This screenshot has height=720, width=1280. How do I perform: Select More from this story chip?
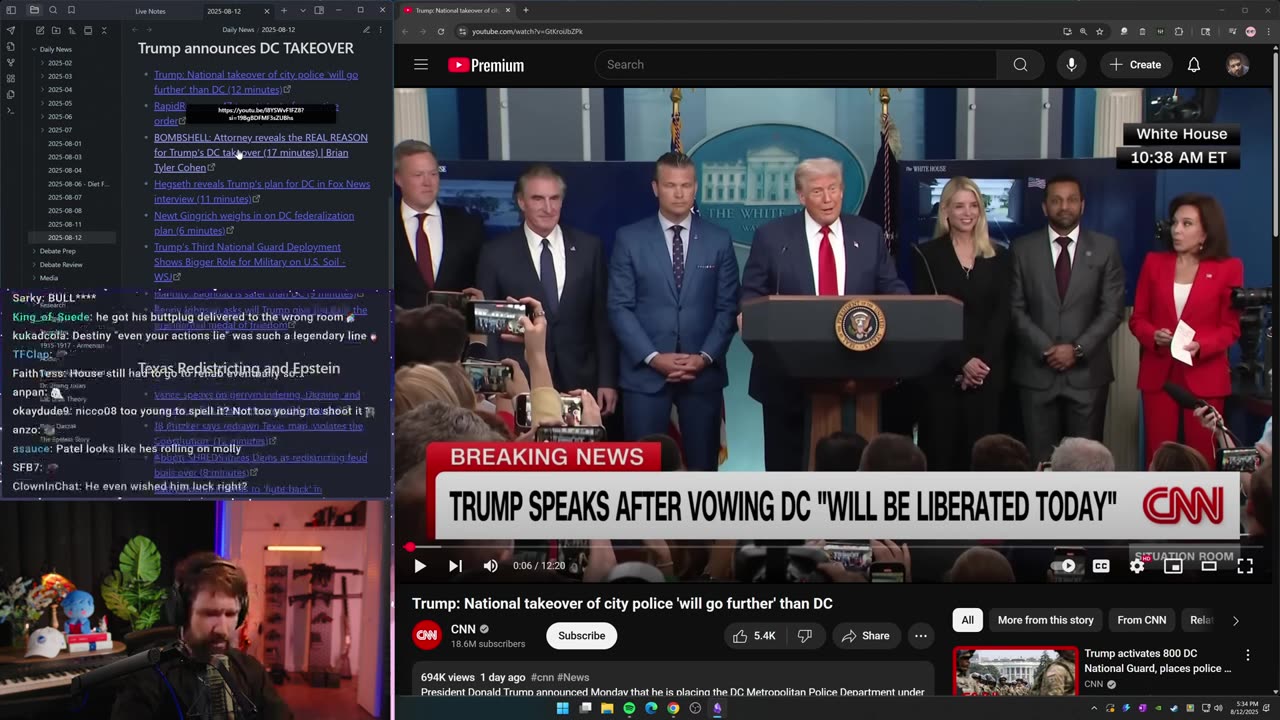1045,620
